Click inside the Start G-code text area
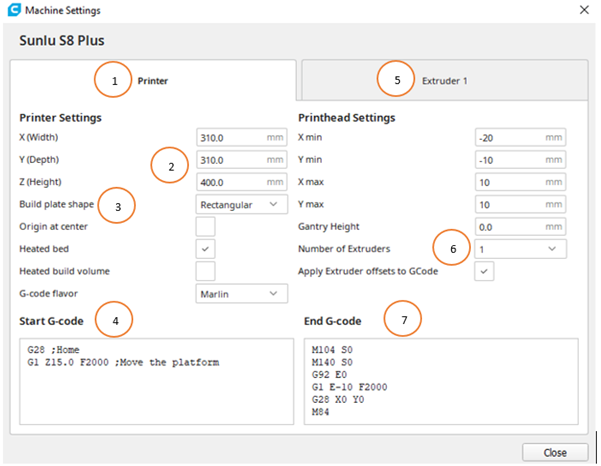The width and height of the screenshot is (601, 466). pos(155,380)
